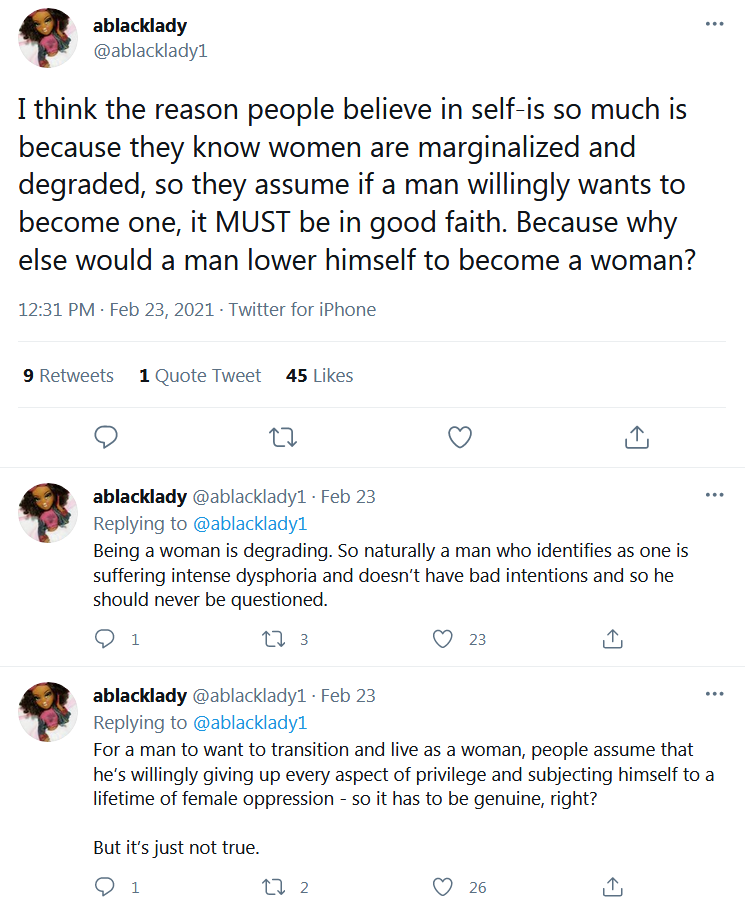The image size is (745, 910).
Task: Retweet the reply with 2 retweets
Action: 273,887
